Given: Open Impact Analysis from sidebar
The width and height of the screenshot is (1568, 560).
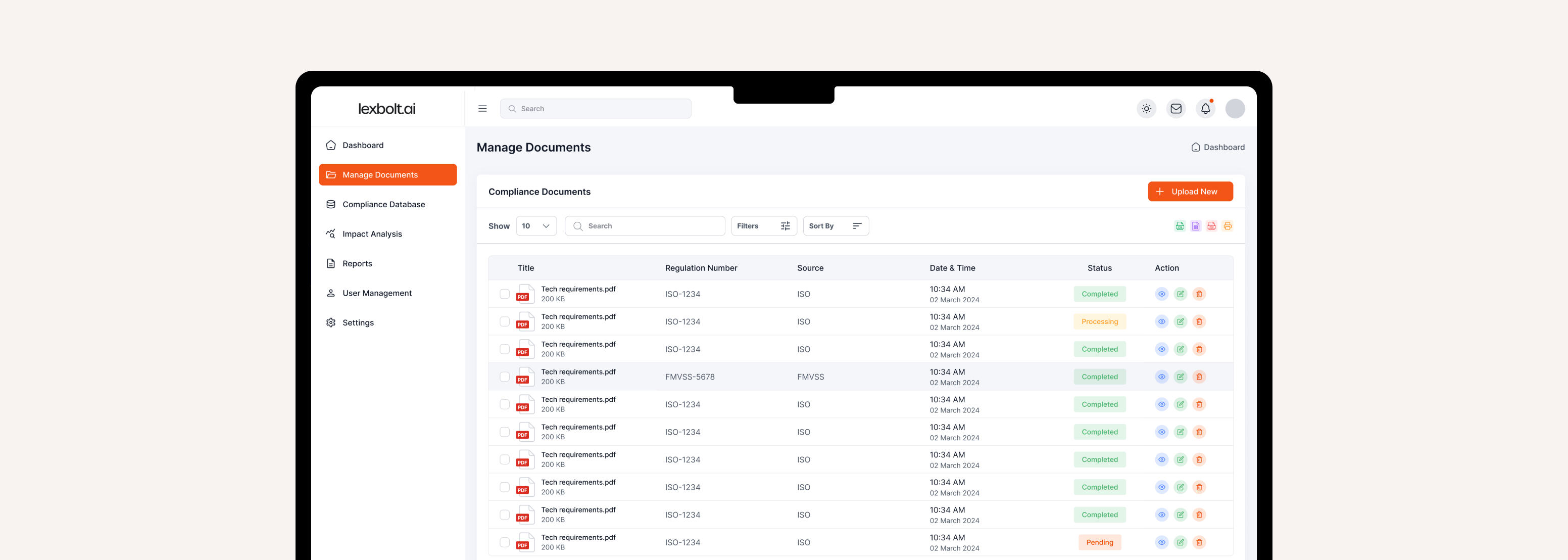Looking at the screenshot, I should coord(371,234).
